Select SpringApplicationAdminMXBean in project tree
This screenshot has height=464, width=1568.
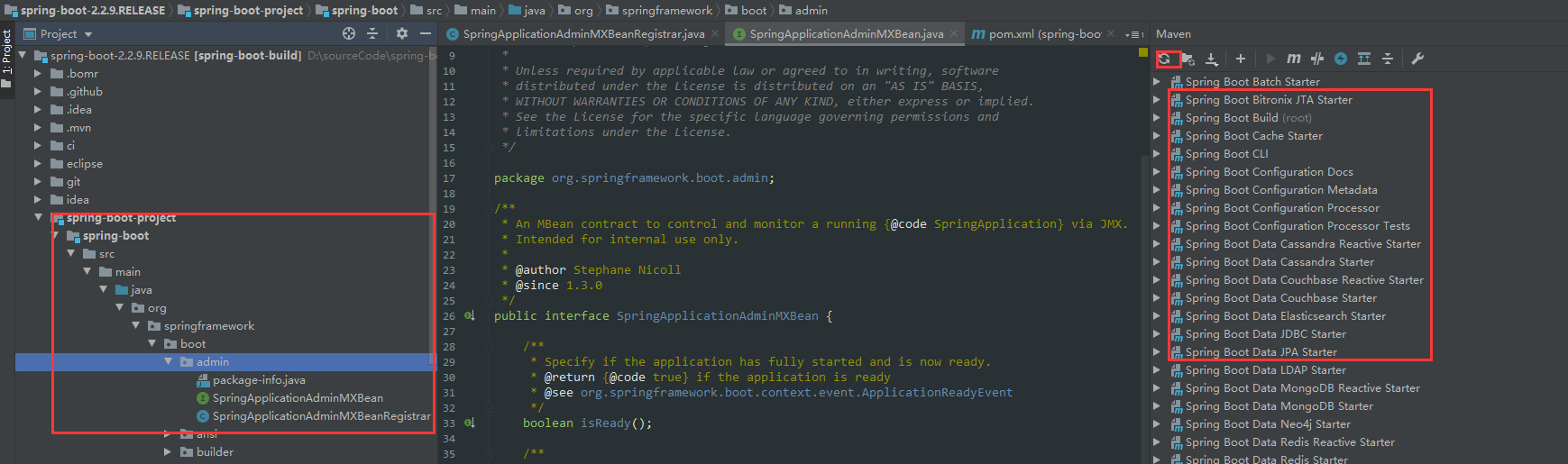pyautogui.click(x=298, y=397)
